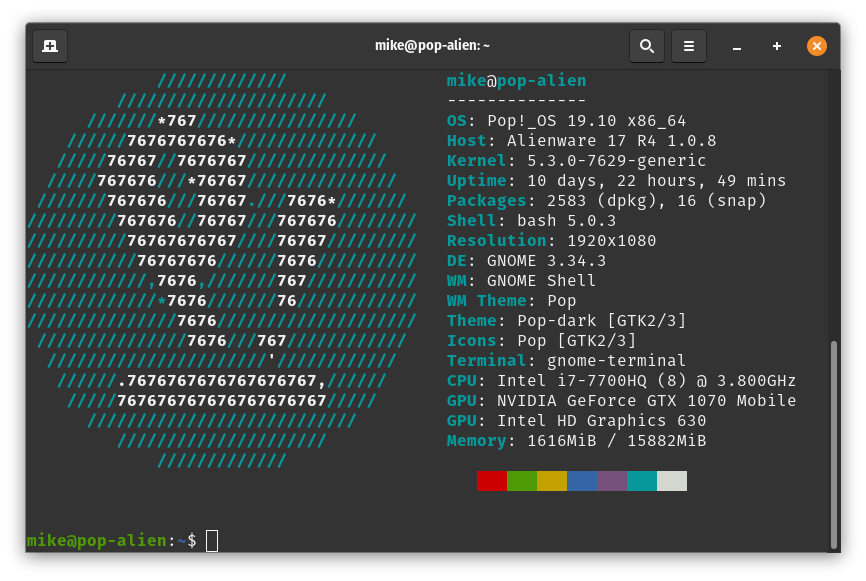The width and height of the screenshot is (866, 581).
Task: Click the OS line Pop!_OS 19.10
Action: pyautogui.click(x=567, y=121)
